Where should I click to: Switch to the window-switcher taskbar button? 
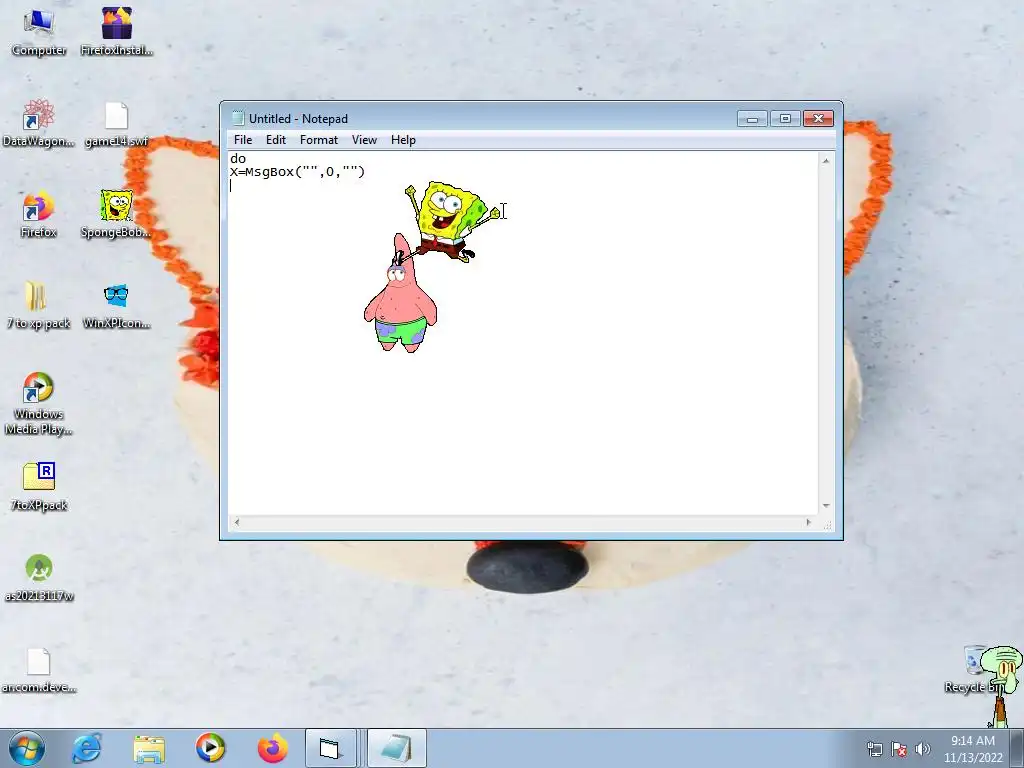tap(331, 748)
